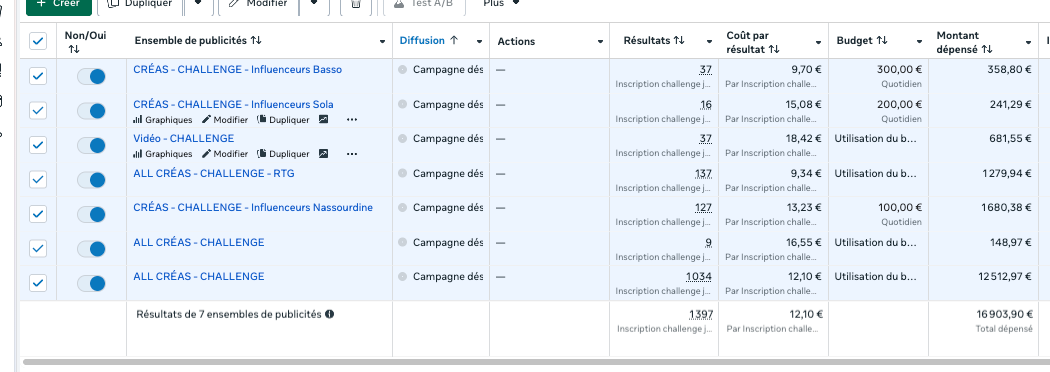The image size is (1050, 372).
Task: Open the Plus menu
Action: coord(501,4)
